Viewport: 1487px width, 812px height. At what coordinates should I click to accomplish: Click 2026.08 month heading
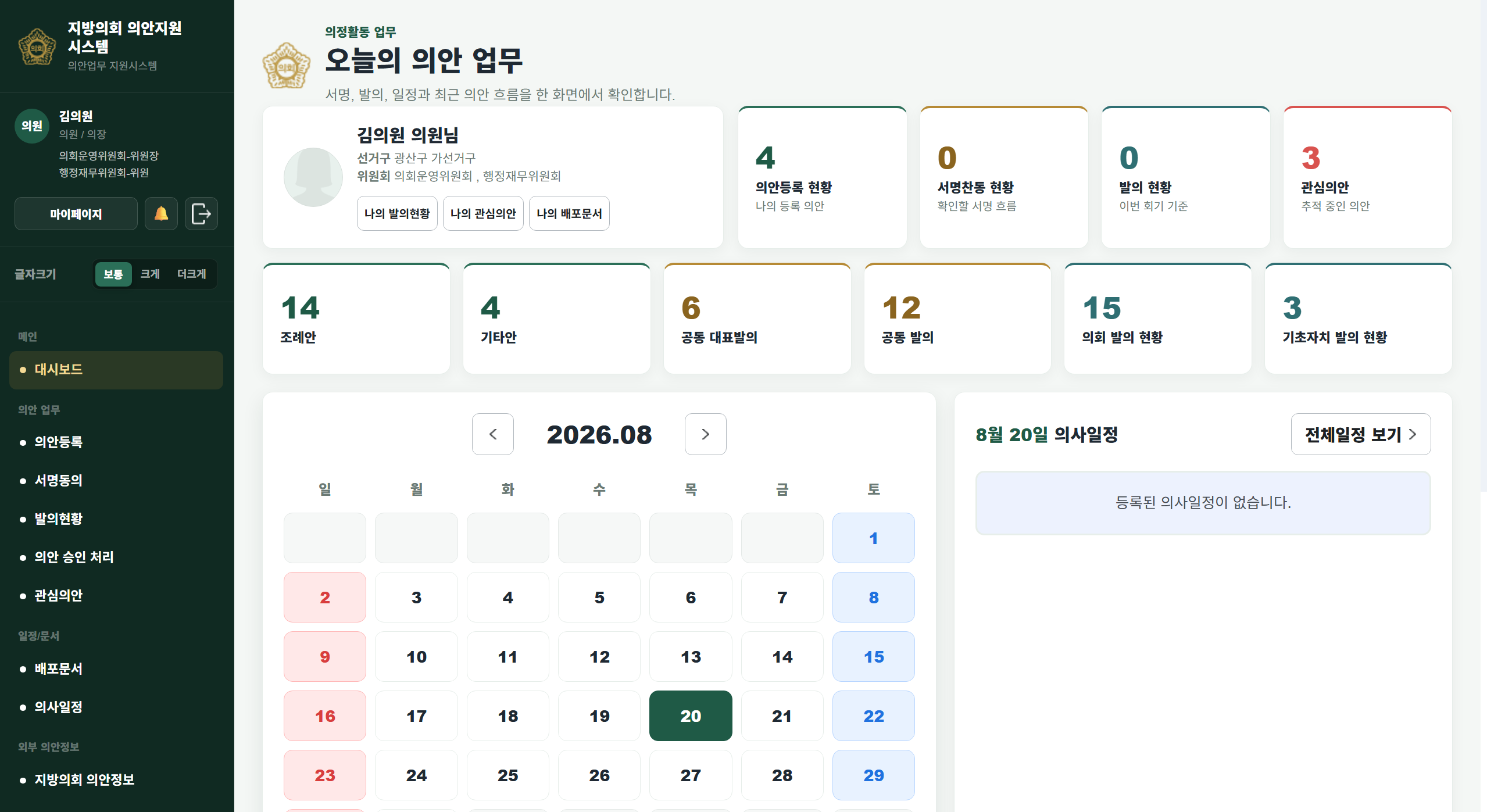[x=599, y=435]
